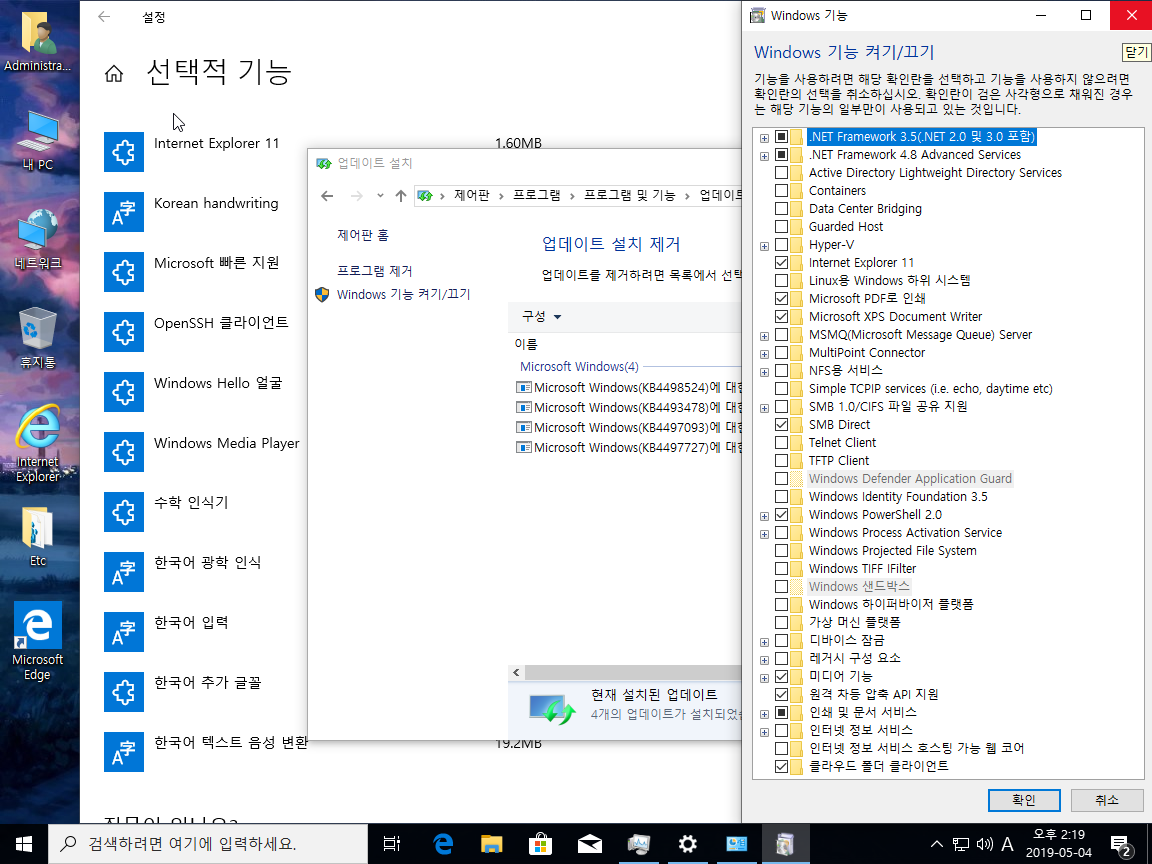Open the Internet Explorer 11 optional feature icon
The height and width of the screenshot is (864, 1152).
coord(123,152)
